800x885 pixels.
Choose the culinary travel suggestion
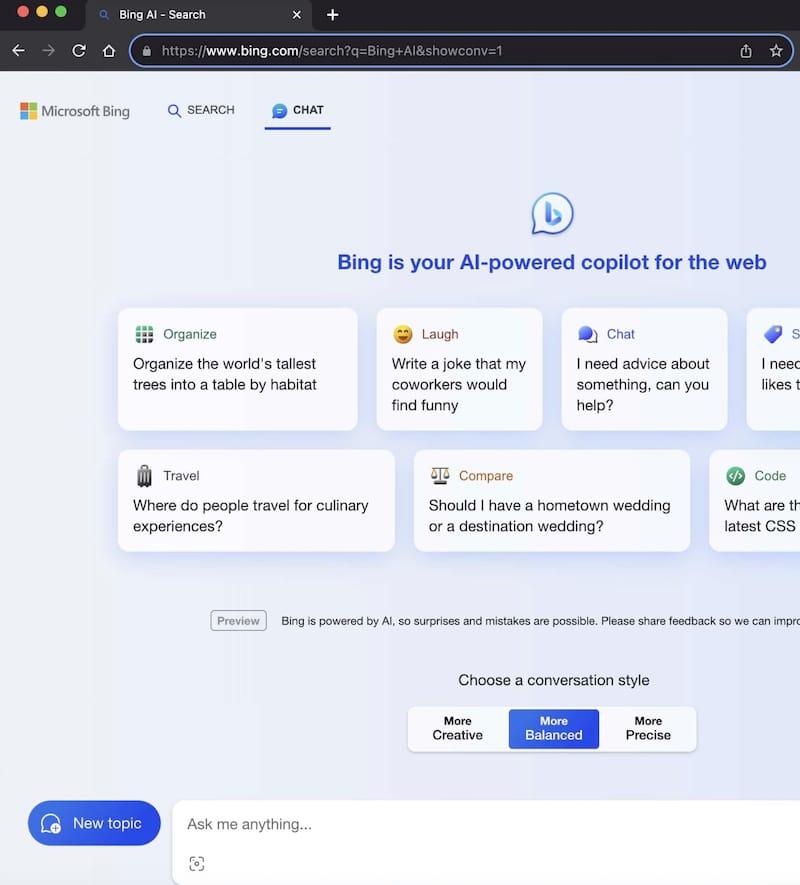coord(256,501)
